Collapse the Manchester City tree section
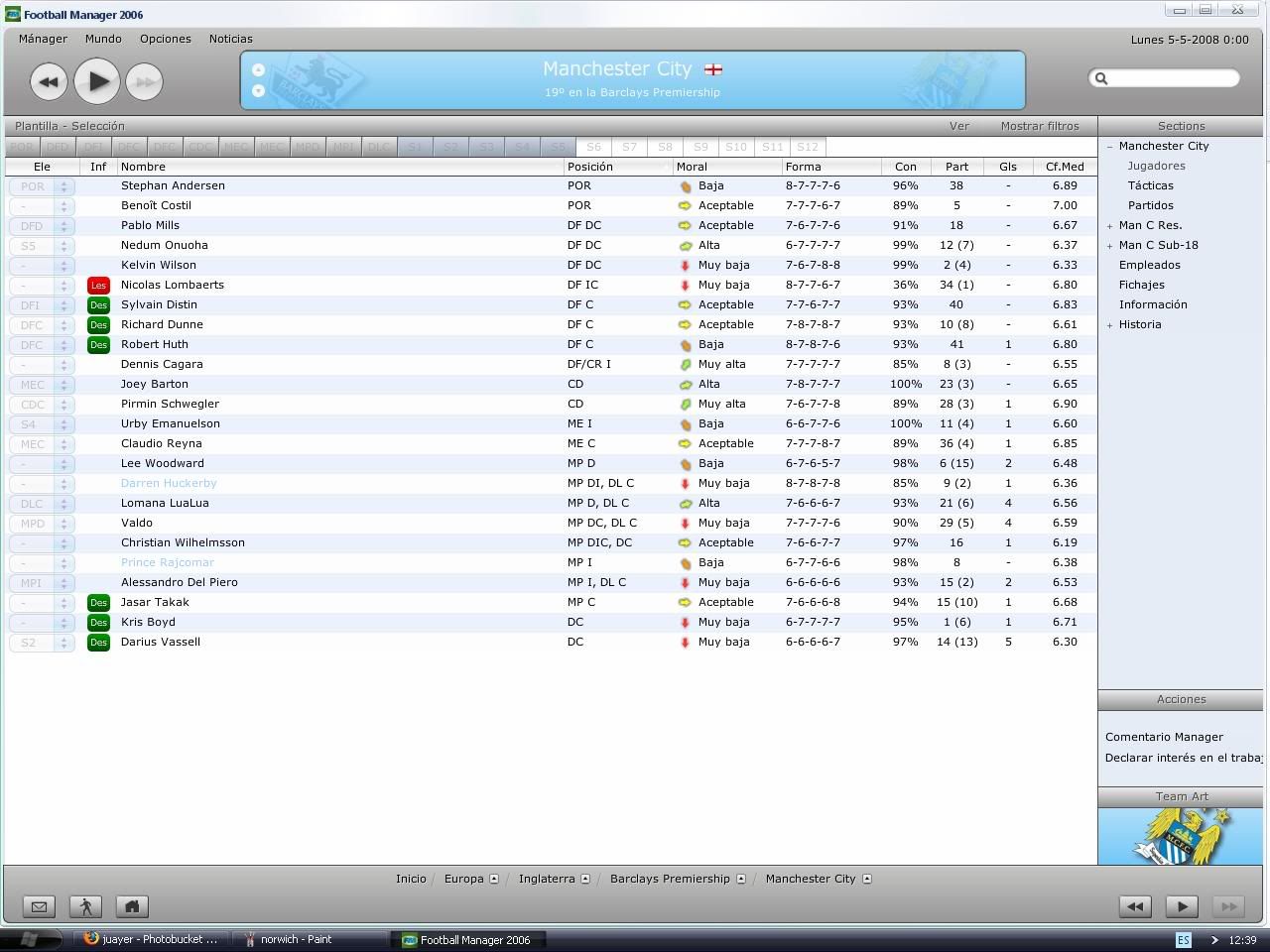 click(1110, 147)
